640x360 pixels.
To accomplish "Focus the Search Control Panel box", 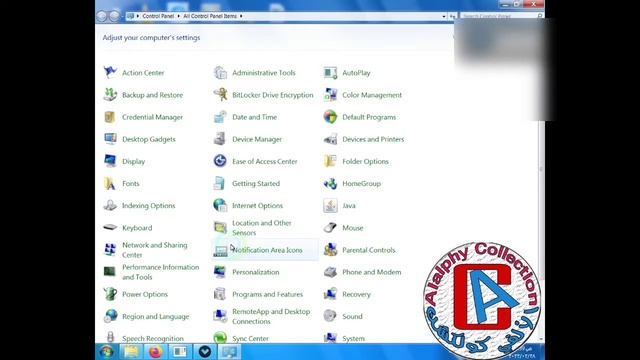I will click(501, 16).
